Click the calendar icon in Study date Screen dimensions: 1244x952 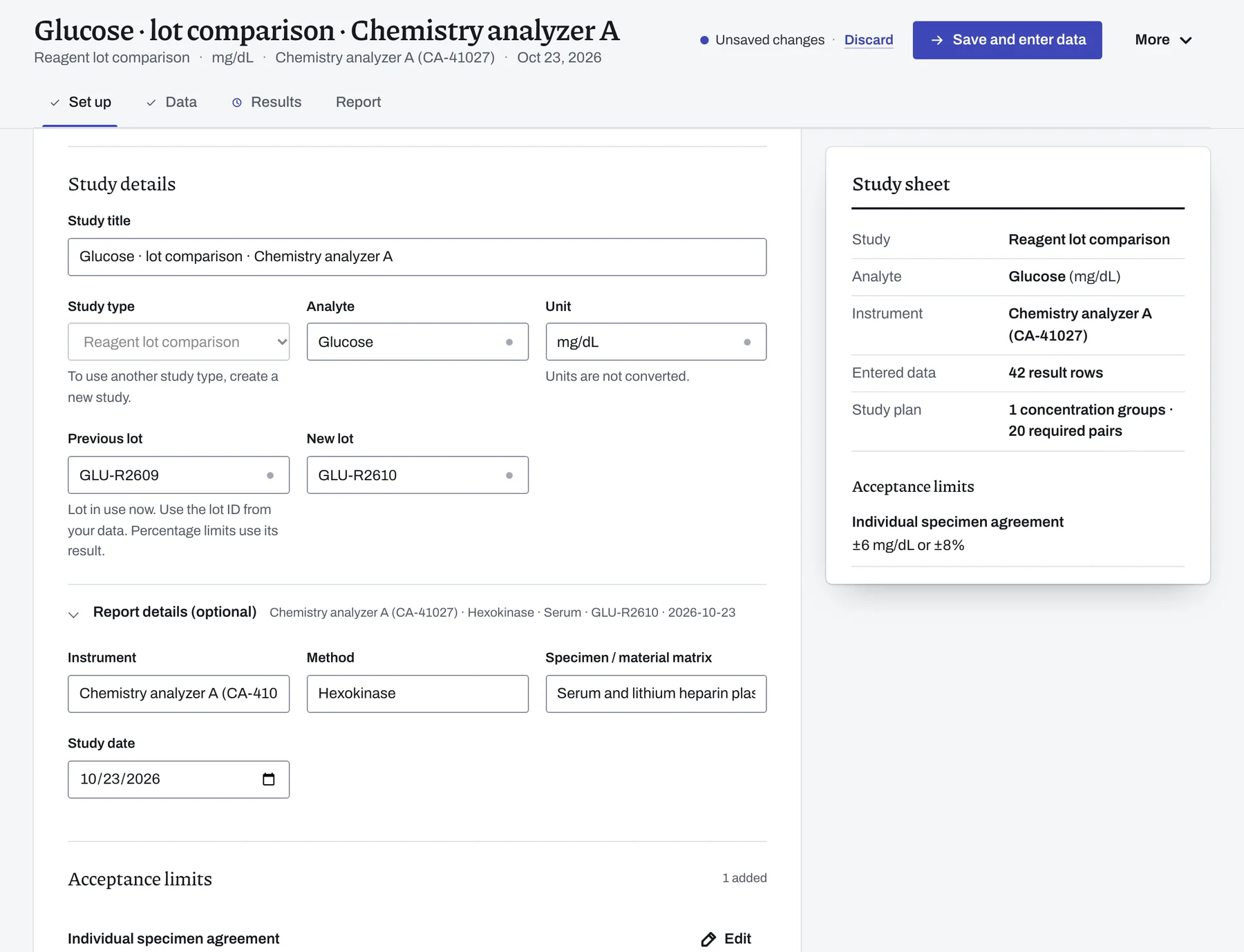pos(269,779)
